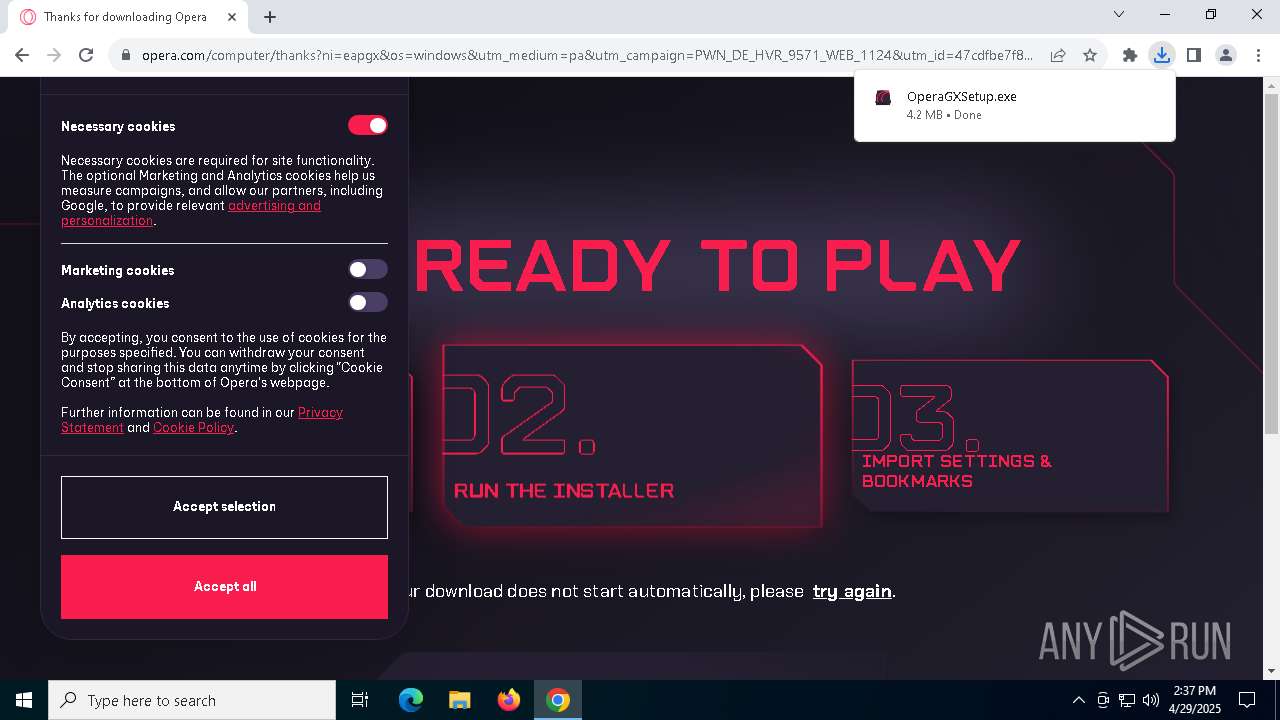Enable Analytics cookies switch
1280x720 pixels.
pyautogui.click(x=367, y=302)
